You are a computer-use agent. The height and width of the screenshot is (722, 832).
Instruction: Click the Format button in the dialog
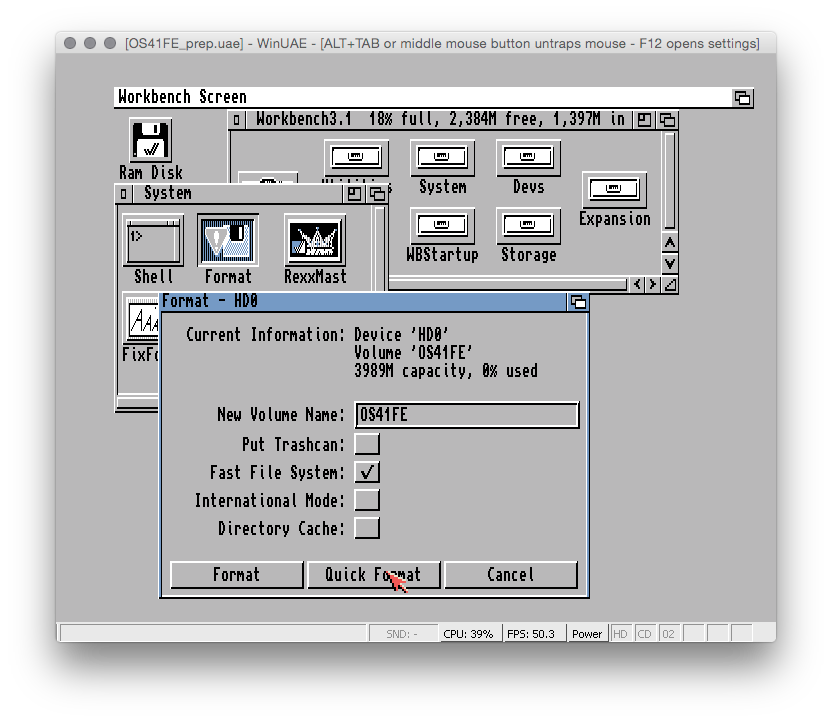click(237, 575)
